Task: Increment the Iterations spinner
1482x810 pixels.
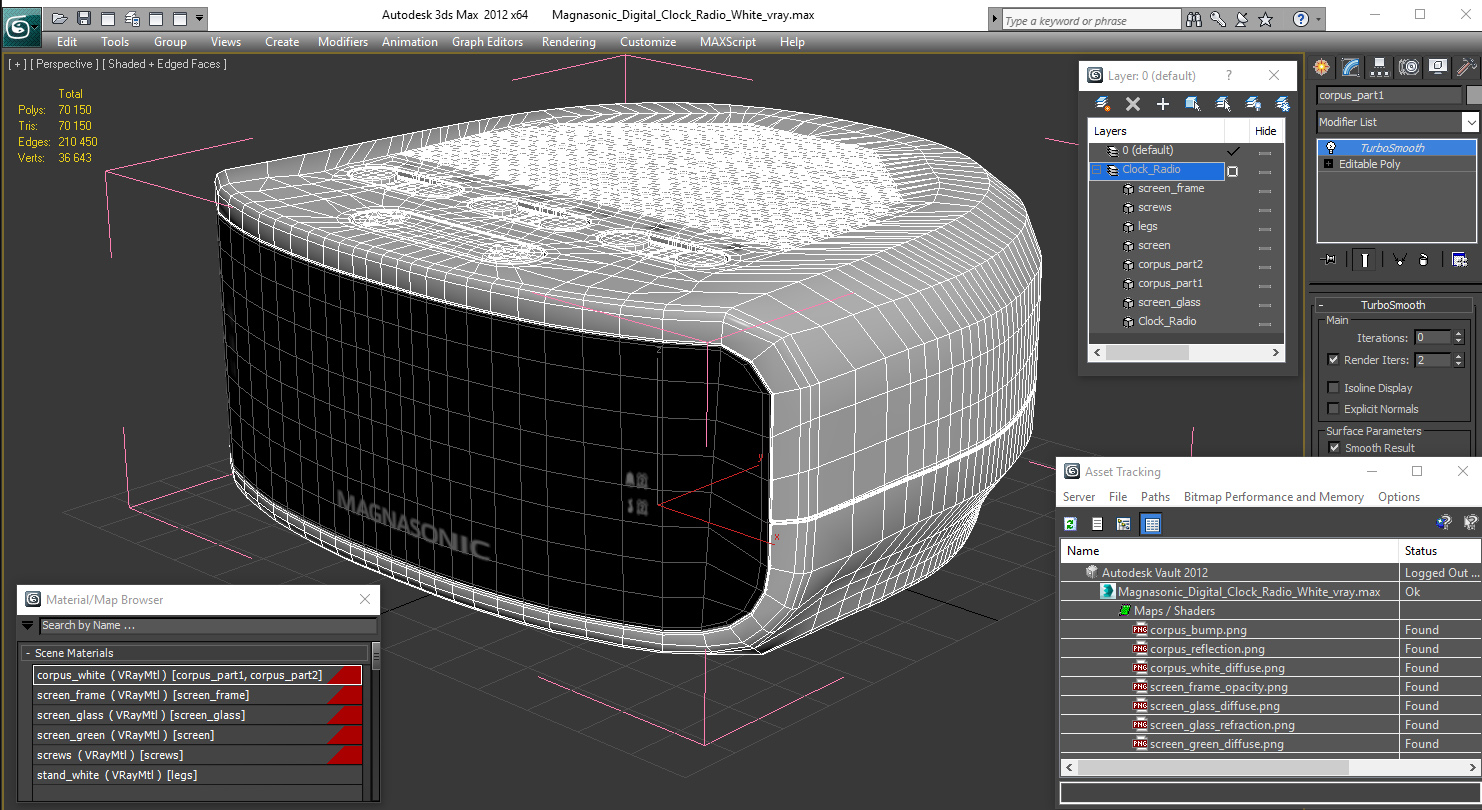Action: [1459, 334]
